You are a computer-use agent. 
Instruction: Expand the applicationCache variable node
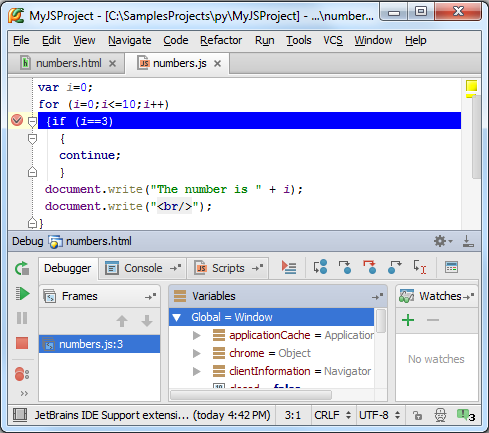[x=197, y=335]
